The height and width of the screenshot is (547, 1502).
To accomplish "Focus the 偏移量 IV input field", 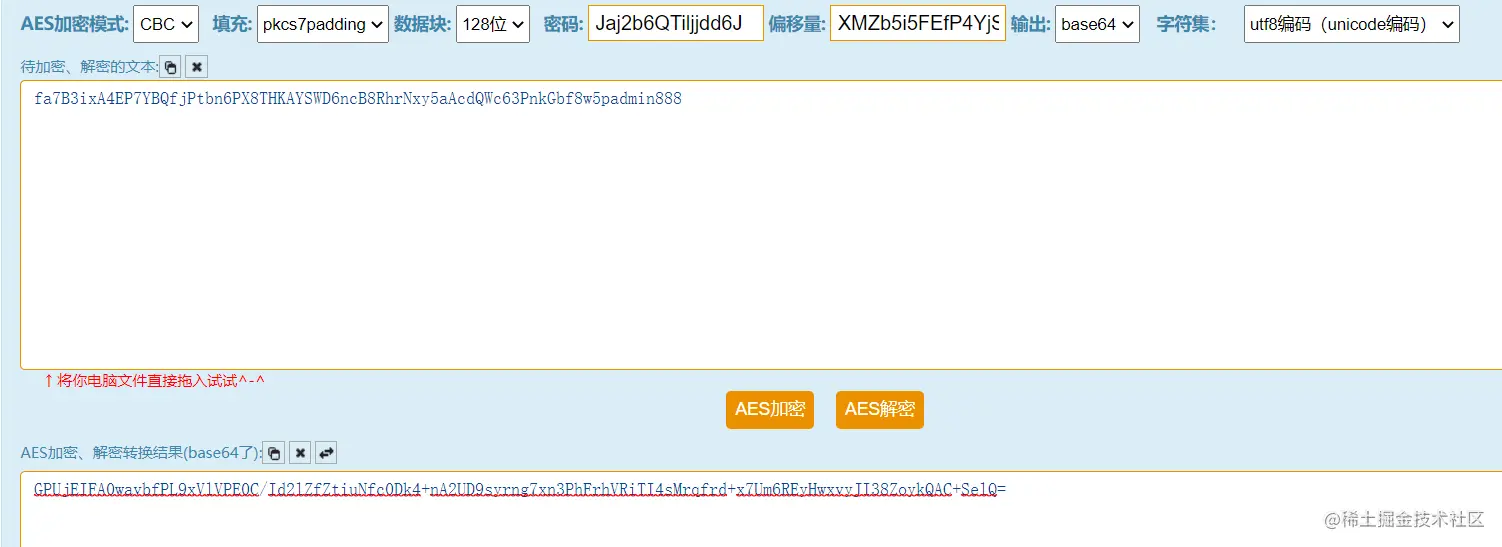I will coord(918,24).
